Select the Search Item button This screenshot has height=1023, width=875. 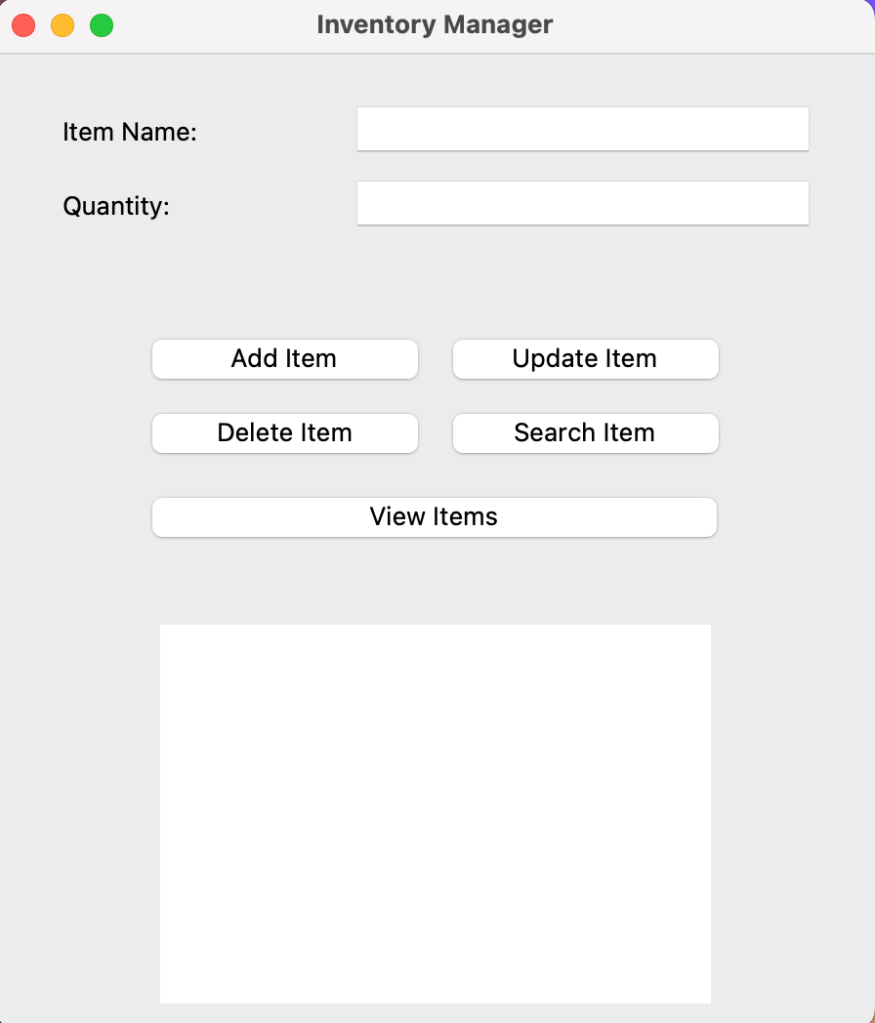pos(585,433)
